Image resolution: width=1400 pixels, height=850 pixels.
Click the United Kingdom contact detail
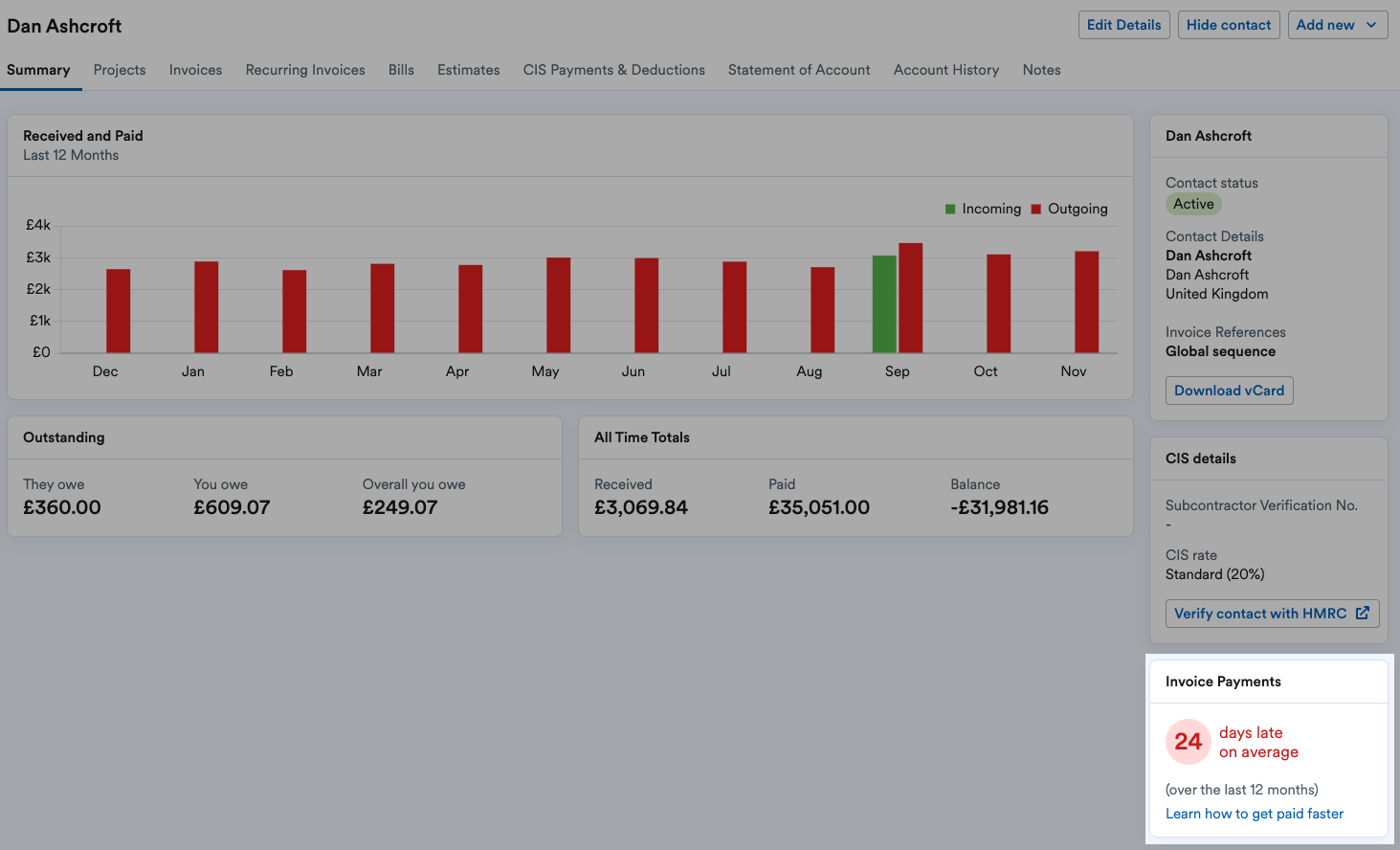[x=1217, y=294]
